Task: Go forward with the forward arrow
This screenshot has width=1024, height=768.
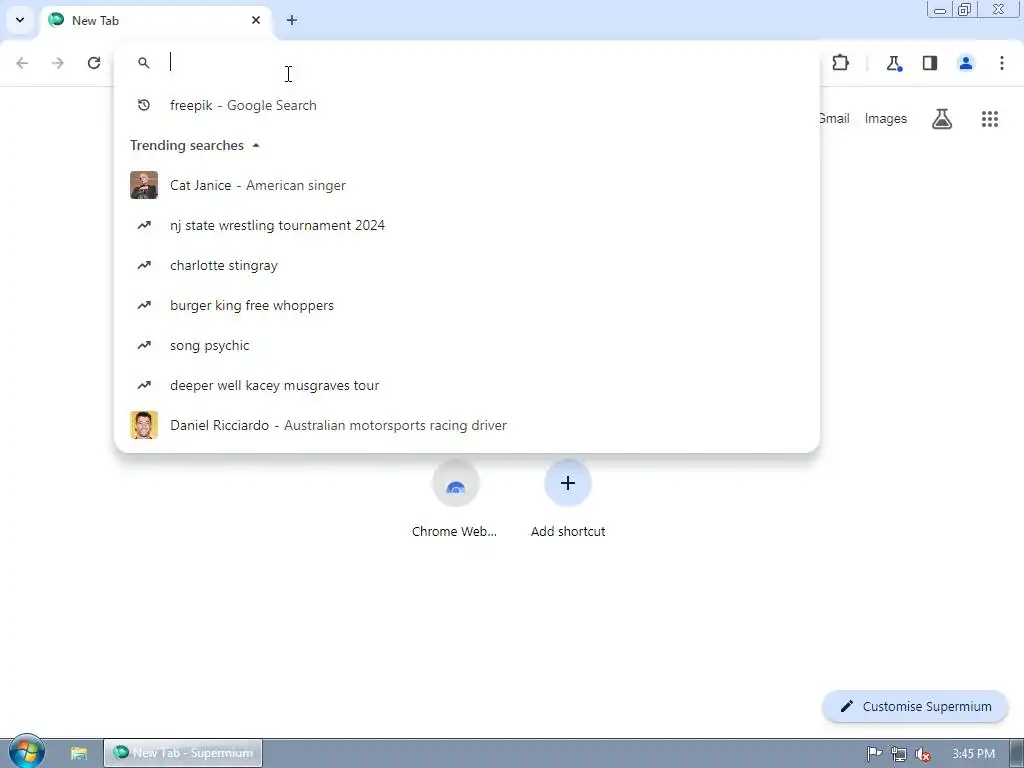Action: [58, 63]
